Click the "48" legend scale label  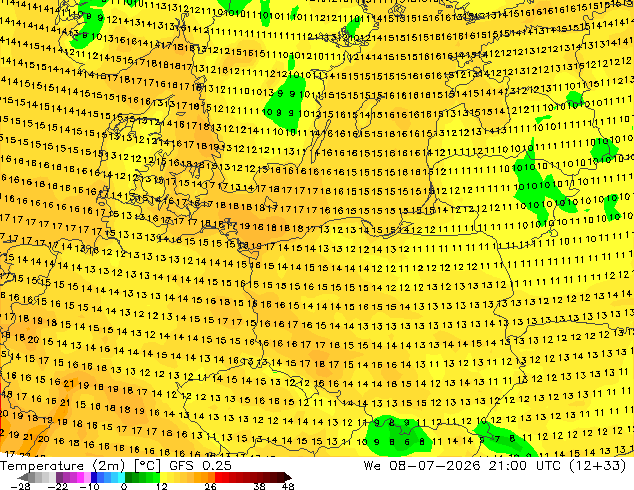288,486
